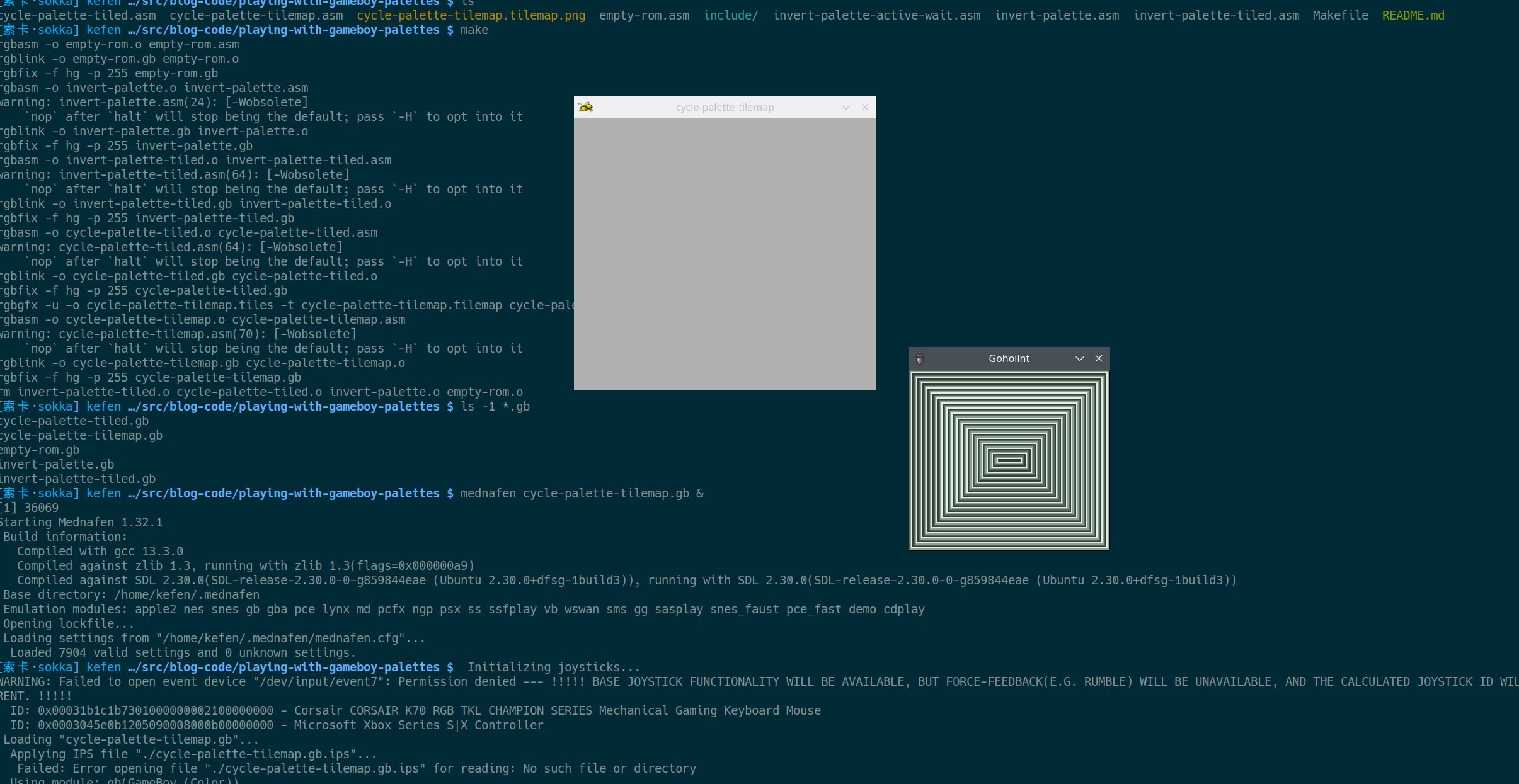The image size is (1519, 784).
Task: Click 'Compiled against zlib 1.3' line
Action: pyautogui.click(x=246, y=565)
